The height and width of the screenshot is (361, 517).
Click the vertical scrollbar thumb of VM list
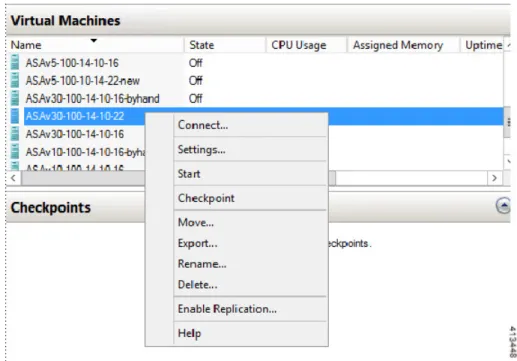[507, 122]
